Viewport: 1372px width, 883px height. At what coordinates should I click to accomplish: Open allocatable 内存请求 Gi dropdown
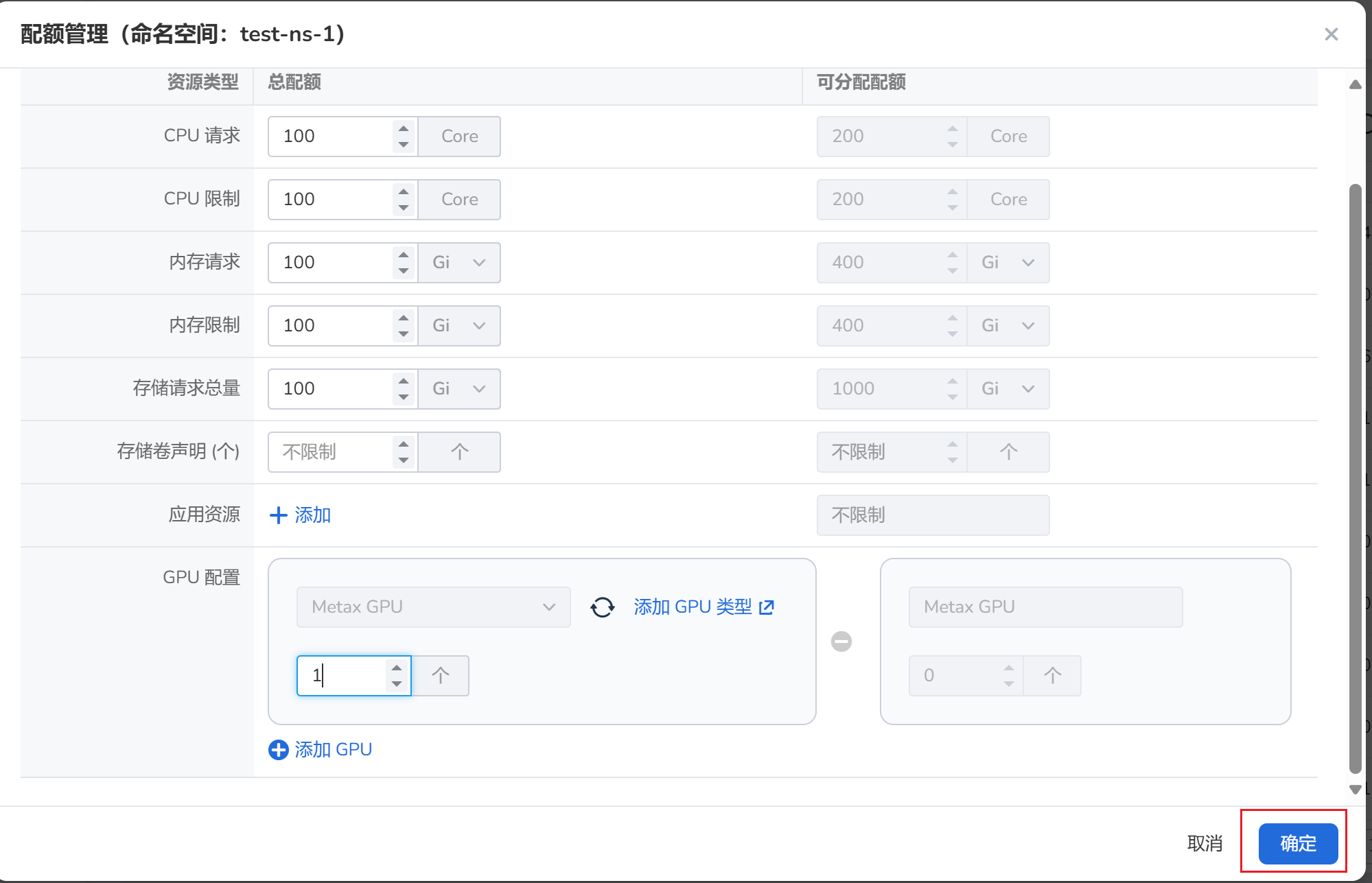pyautogui.click(x=1008, y=263)
